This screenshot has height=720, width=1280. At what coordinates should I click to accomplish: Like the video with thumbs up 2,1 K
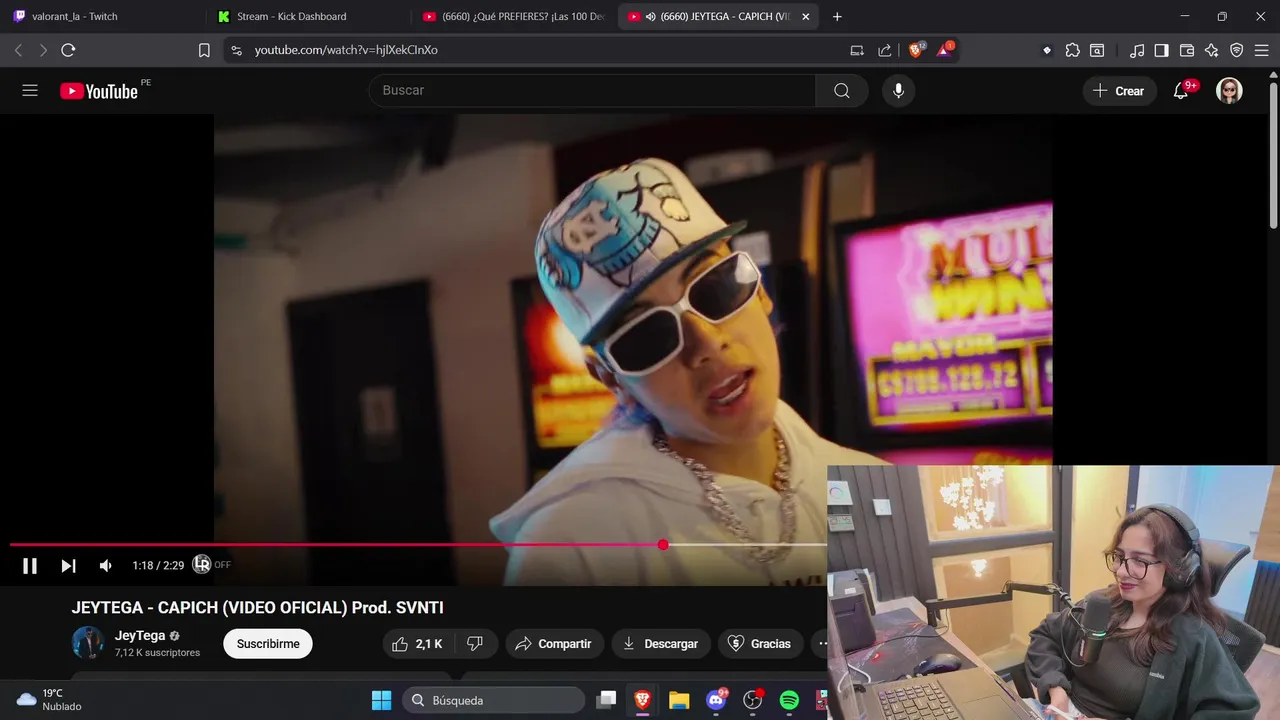click(418, 643)
